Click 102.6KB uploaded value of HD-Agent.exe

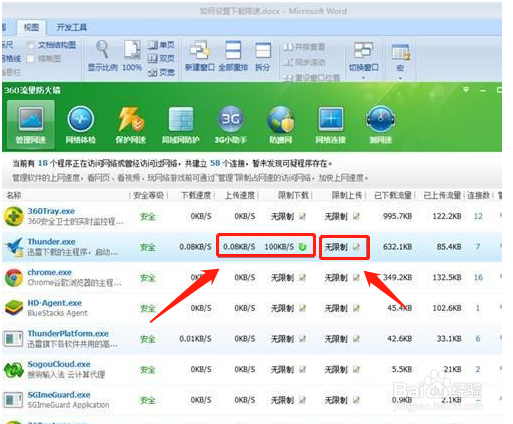pyautogui.click(x=447, y=308)
